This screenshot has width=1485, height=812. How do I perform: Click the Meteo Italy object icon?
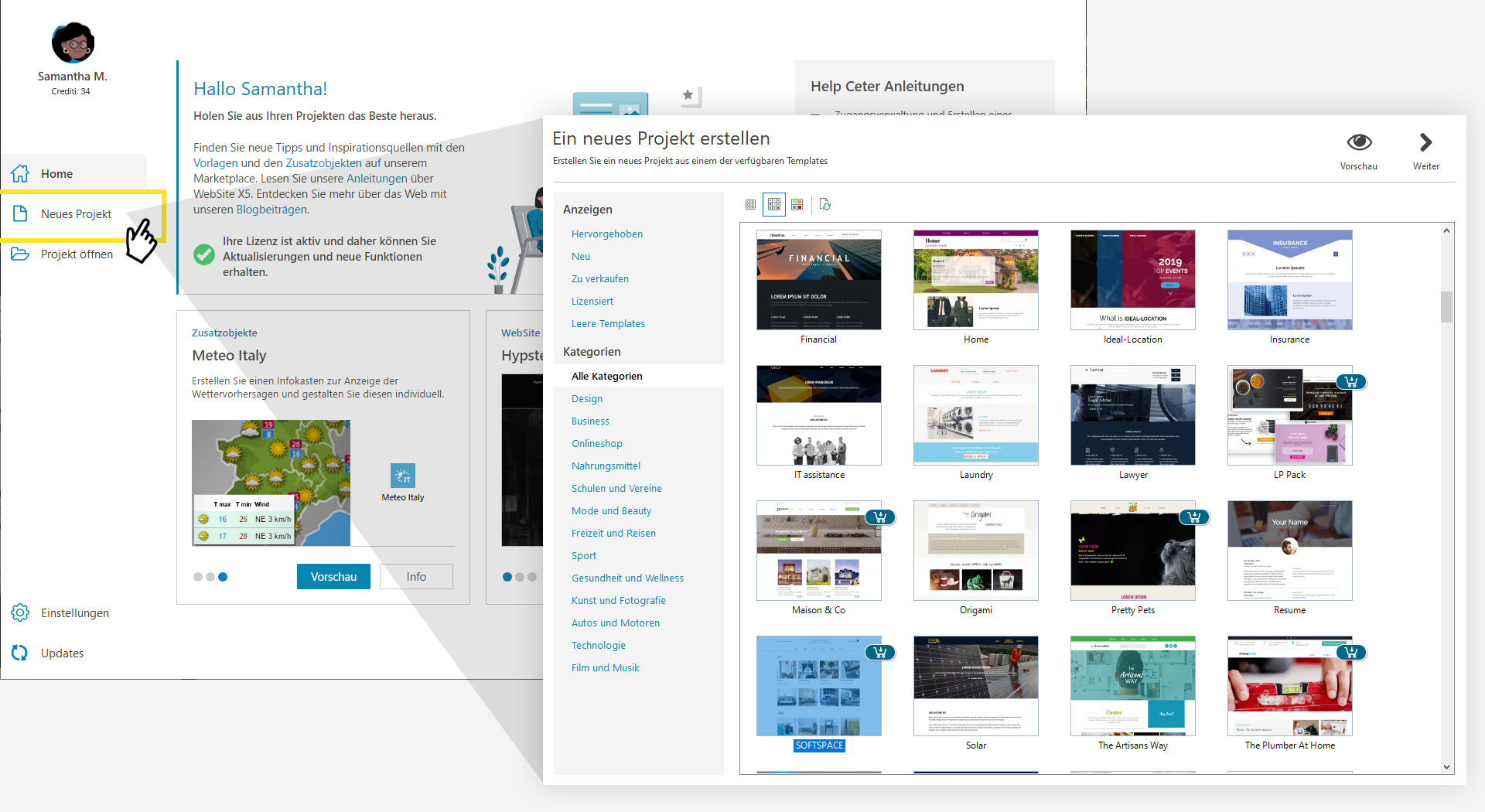click(x=403, y=476)
